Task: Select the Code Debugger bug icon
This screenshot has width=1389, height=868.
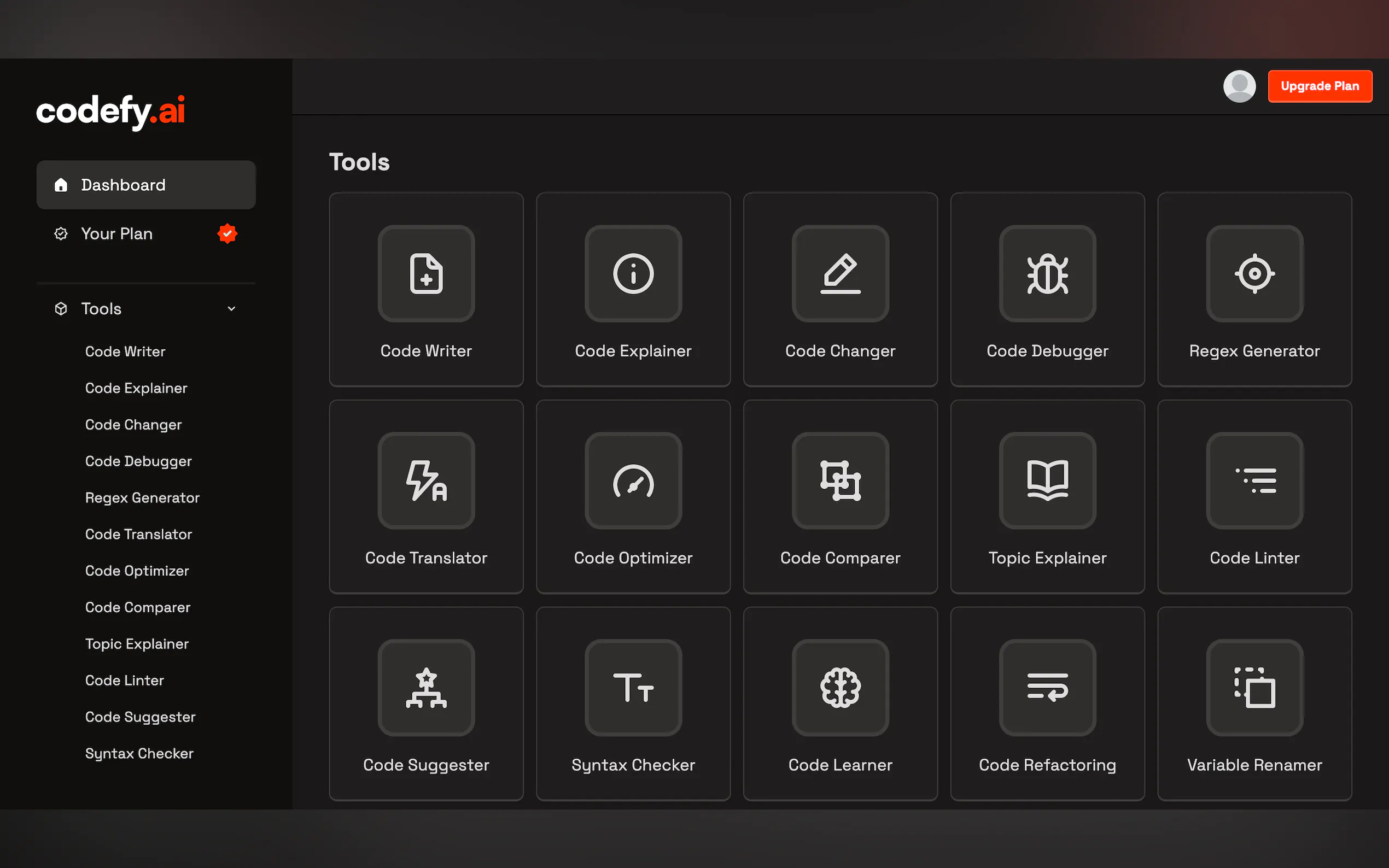Action: pos(1047,273)
